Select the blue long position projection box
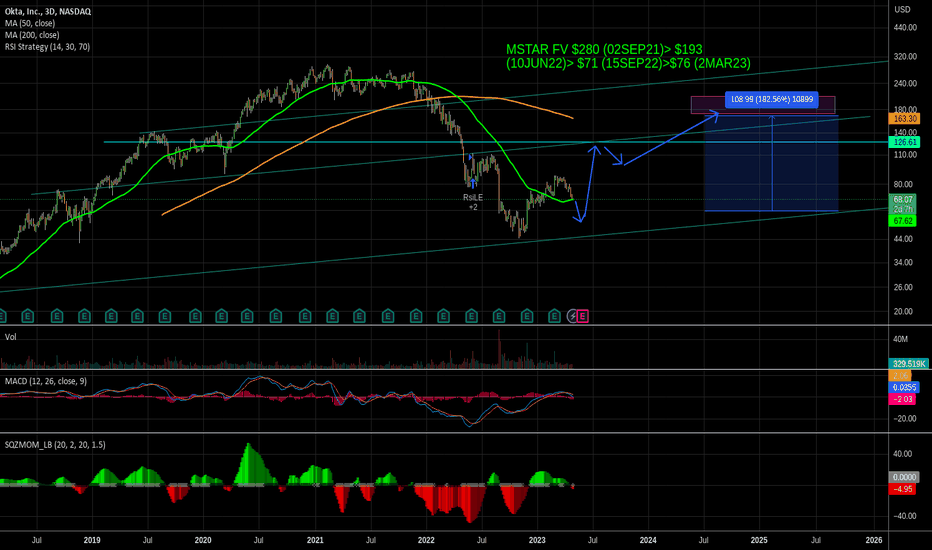Viewport: 932px width, 550px height. click(771, 162)
